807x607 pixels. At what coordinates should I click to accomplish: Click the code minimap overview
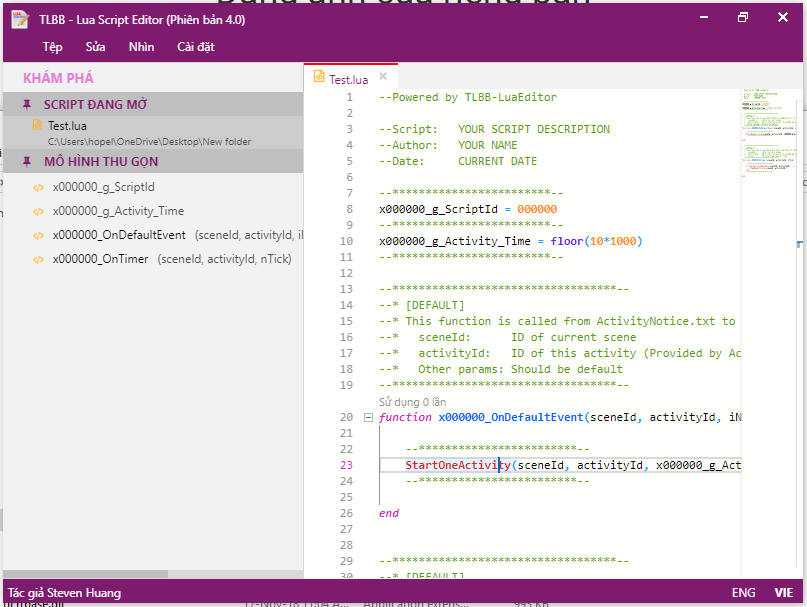tap(768, 134)
